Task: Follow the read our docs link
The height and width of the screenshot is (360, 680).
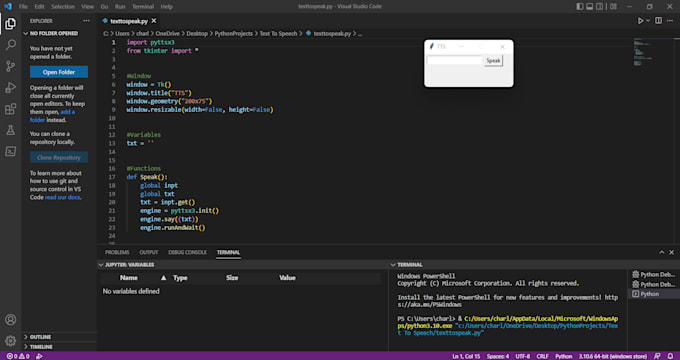Action: (62, 197)
